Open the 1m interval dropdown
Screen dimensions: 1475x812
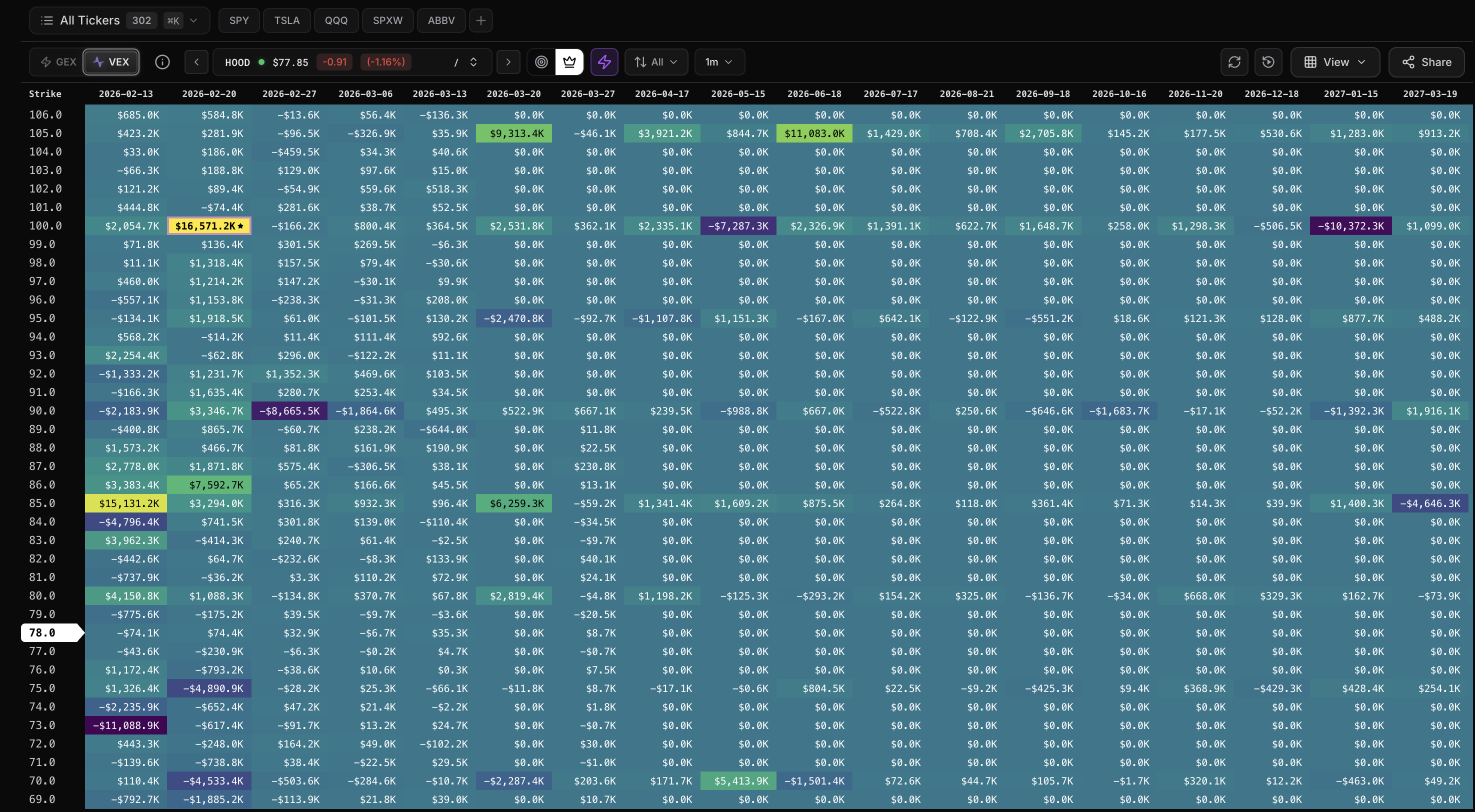click(x=719, y=62)
